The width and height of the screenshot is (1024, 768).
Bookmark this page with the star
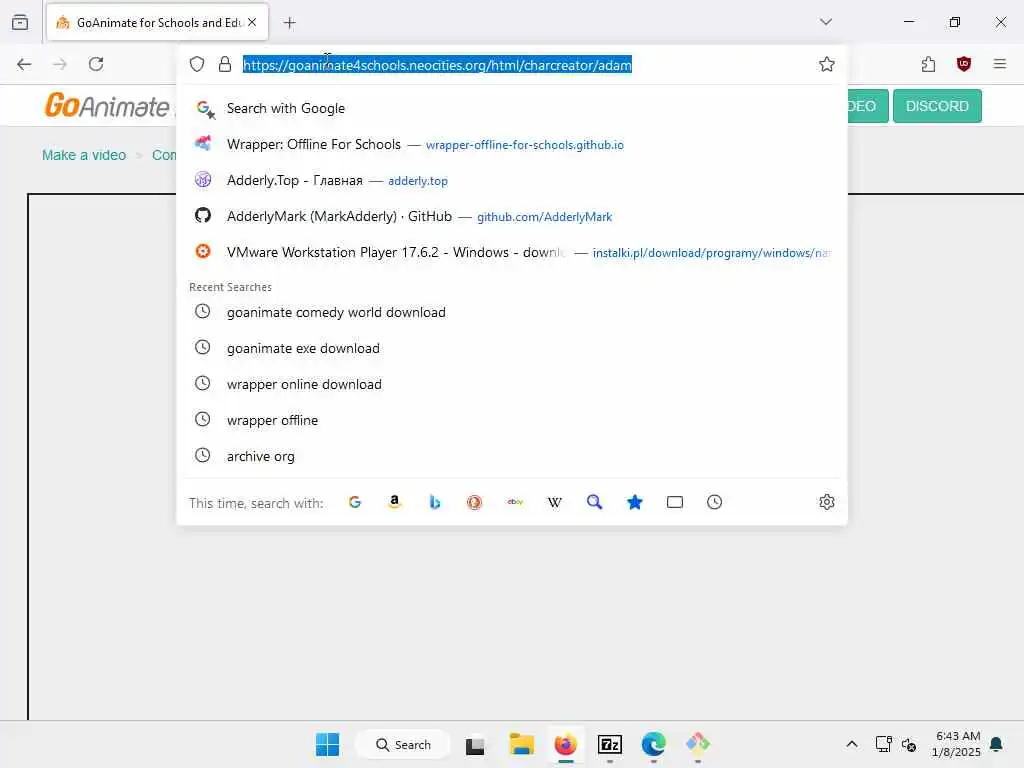(x=827, y=64)
